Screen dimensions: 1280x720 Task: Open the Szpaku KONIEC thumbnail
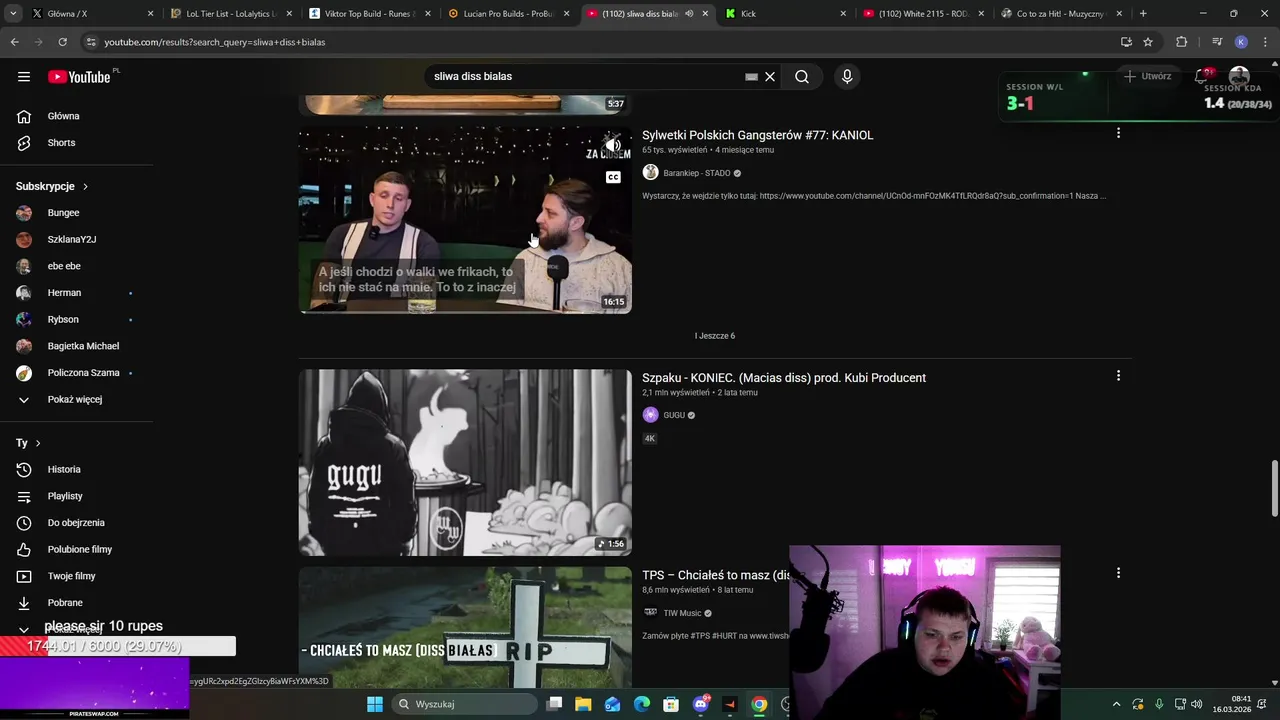click(x=465, y=462)
